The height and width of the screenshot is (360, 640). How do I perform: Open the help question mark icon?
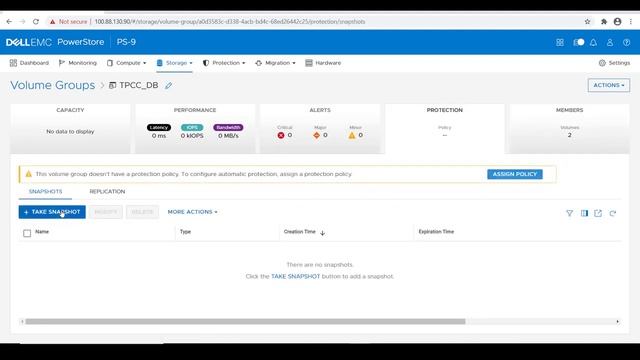click(627, 42)
